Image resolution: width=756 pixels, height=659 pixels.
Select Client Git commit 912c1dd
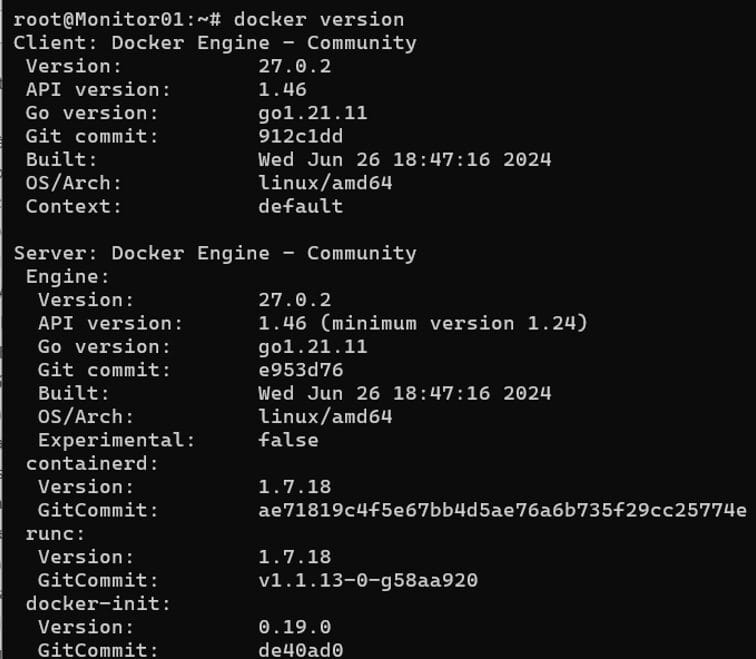[300, 136]
